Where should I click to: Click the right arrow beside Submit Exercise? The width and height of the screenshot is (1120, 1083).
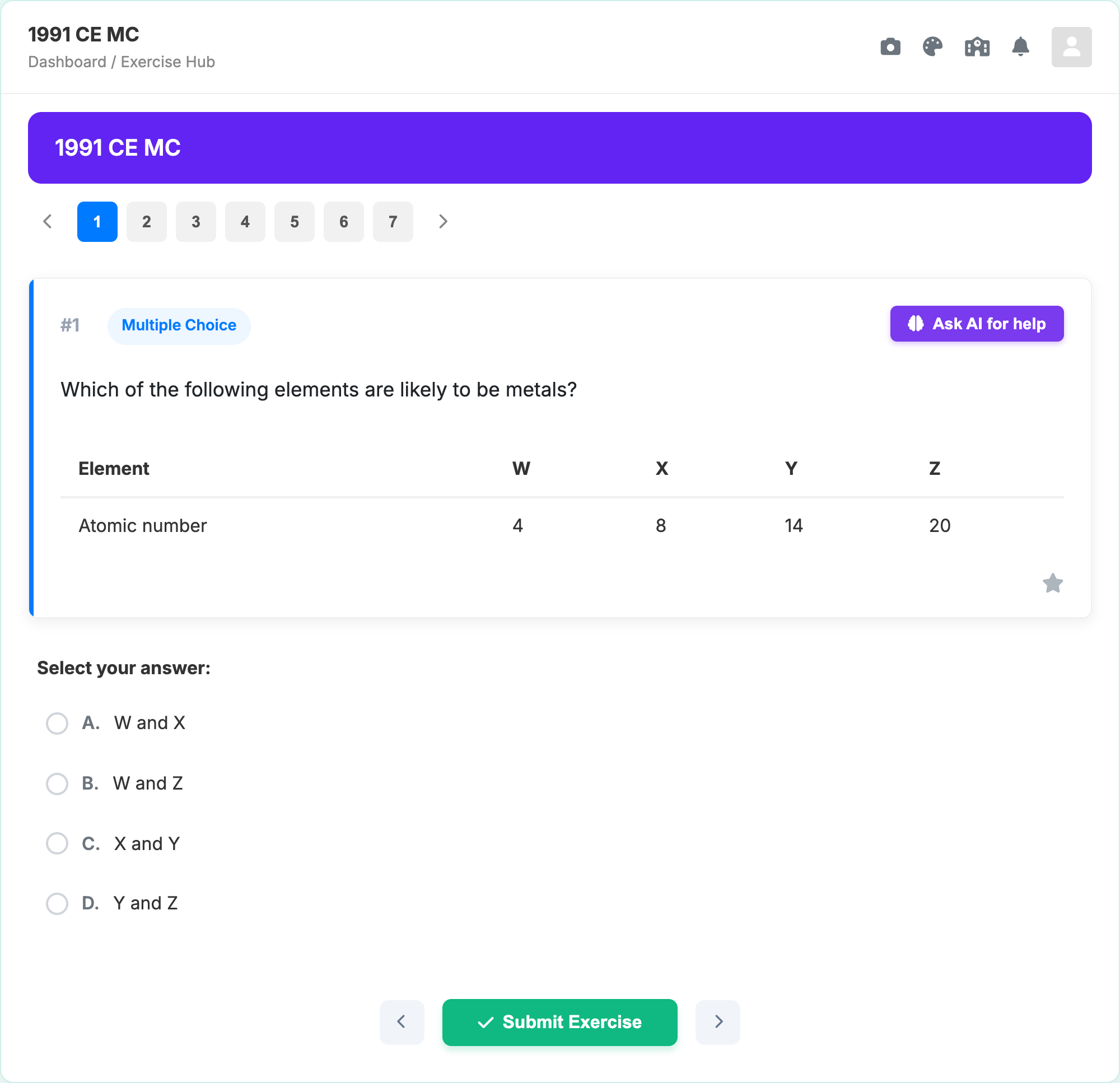718,1022
